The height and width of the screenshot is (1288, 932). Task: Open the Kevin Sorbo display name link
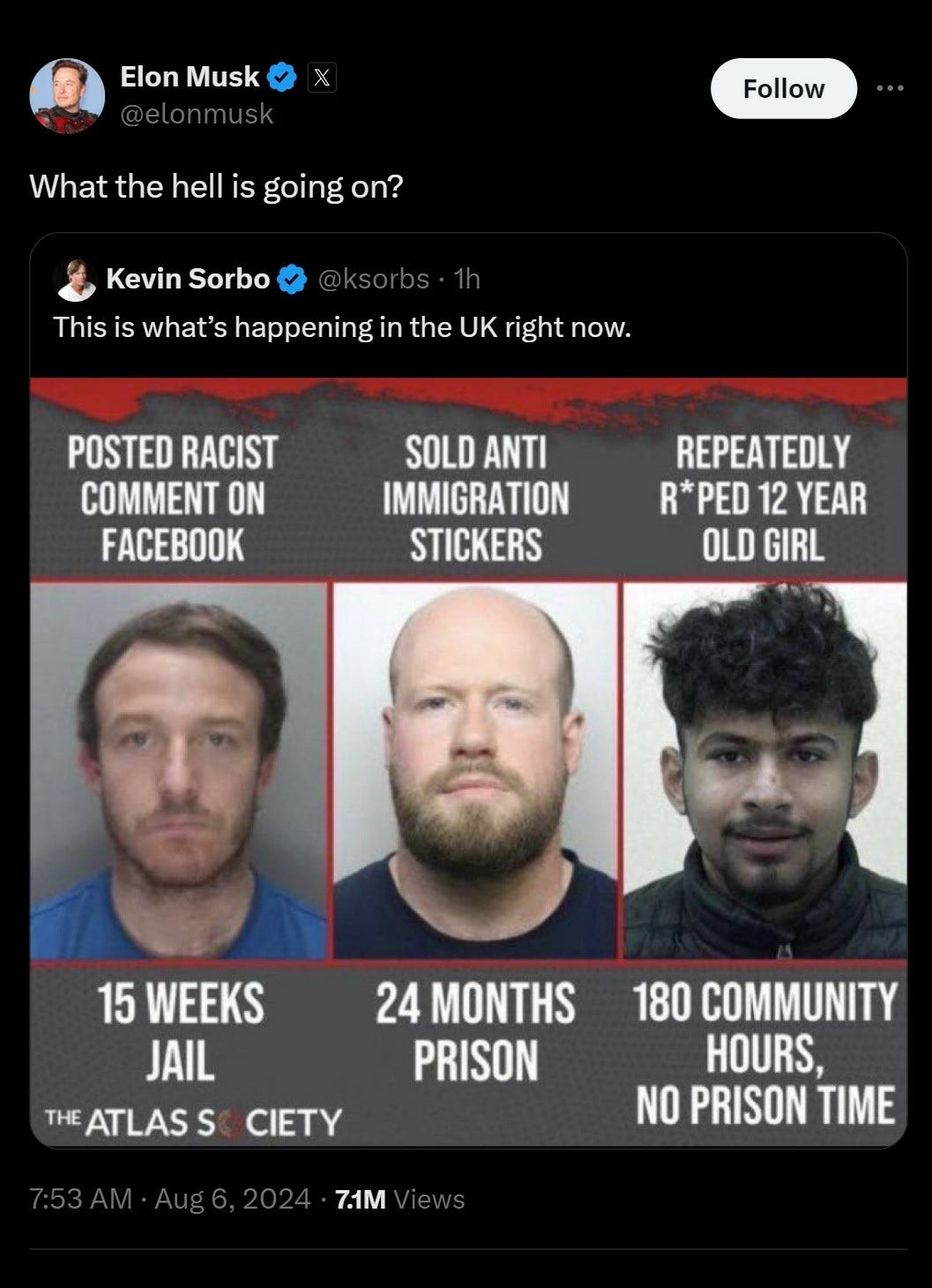coord(188,279)
